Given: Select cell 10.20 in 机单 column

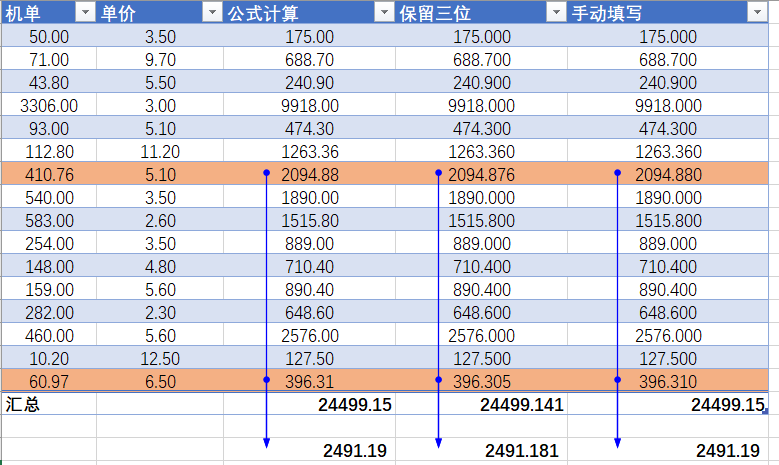Looking at the screenshot, I should [49, 359].
